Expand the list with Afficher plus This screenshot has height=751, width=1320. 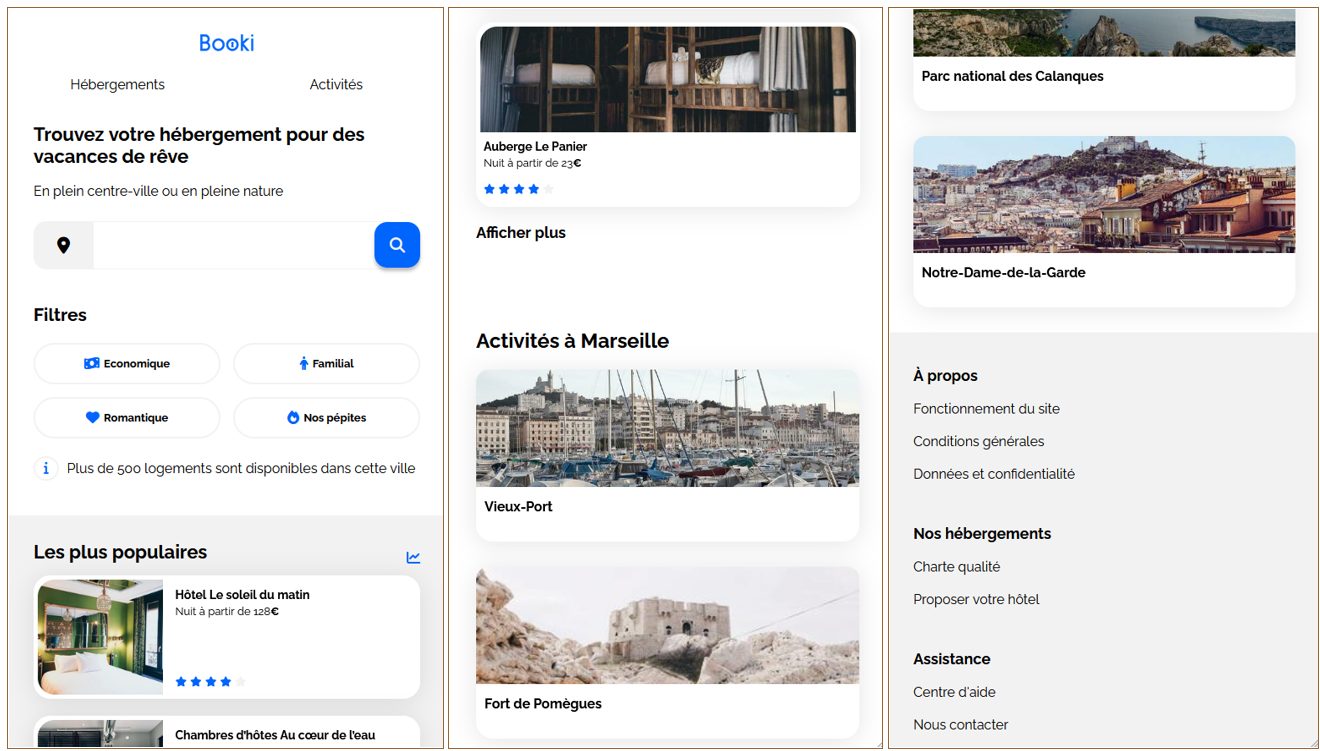pos(521,233)
